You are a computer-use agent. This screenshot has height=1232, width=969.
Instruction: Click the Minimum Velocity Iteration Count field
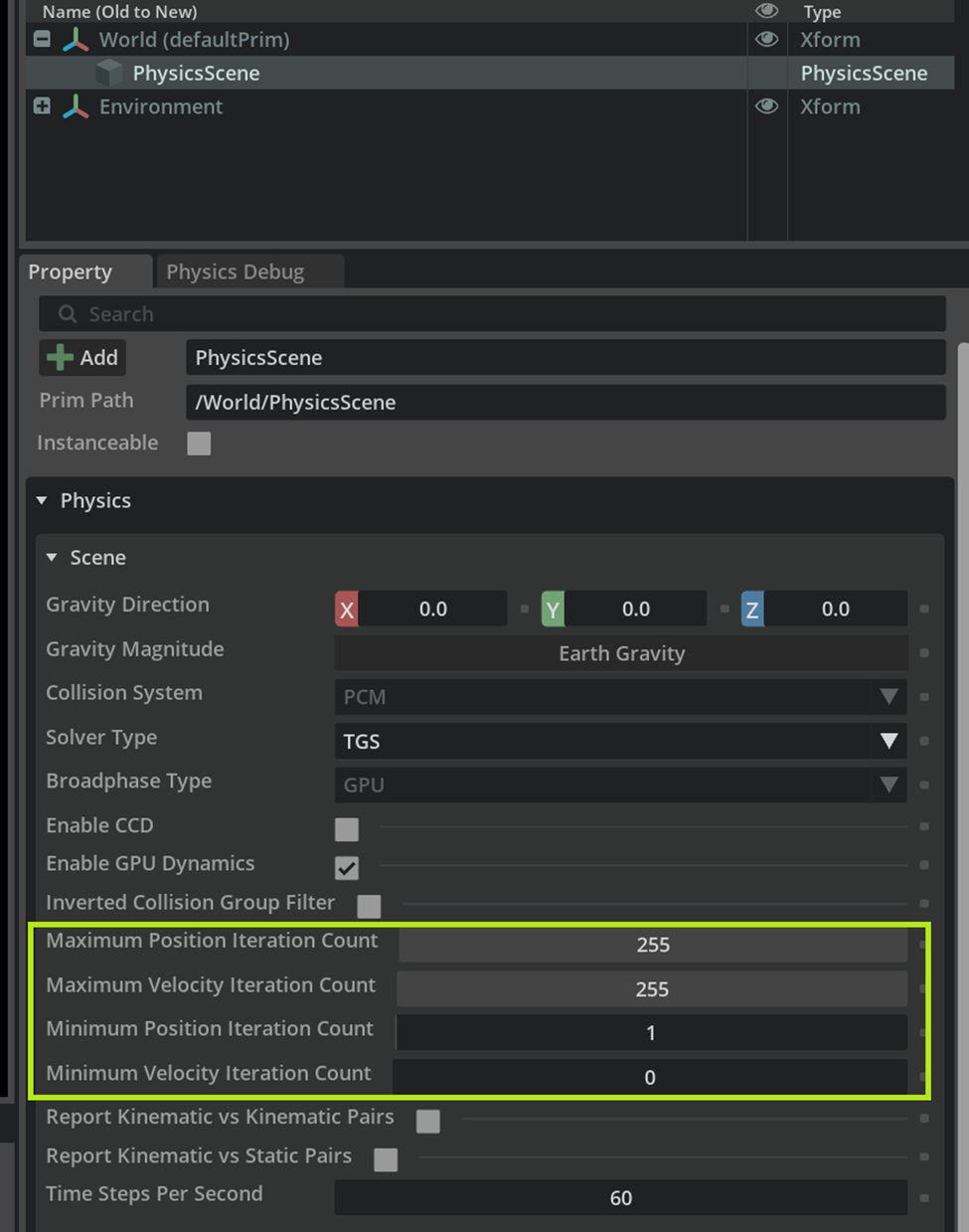pyautogui.click(x=650, y=1077)
